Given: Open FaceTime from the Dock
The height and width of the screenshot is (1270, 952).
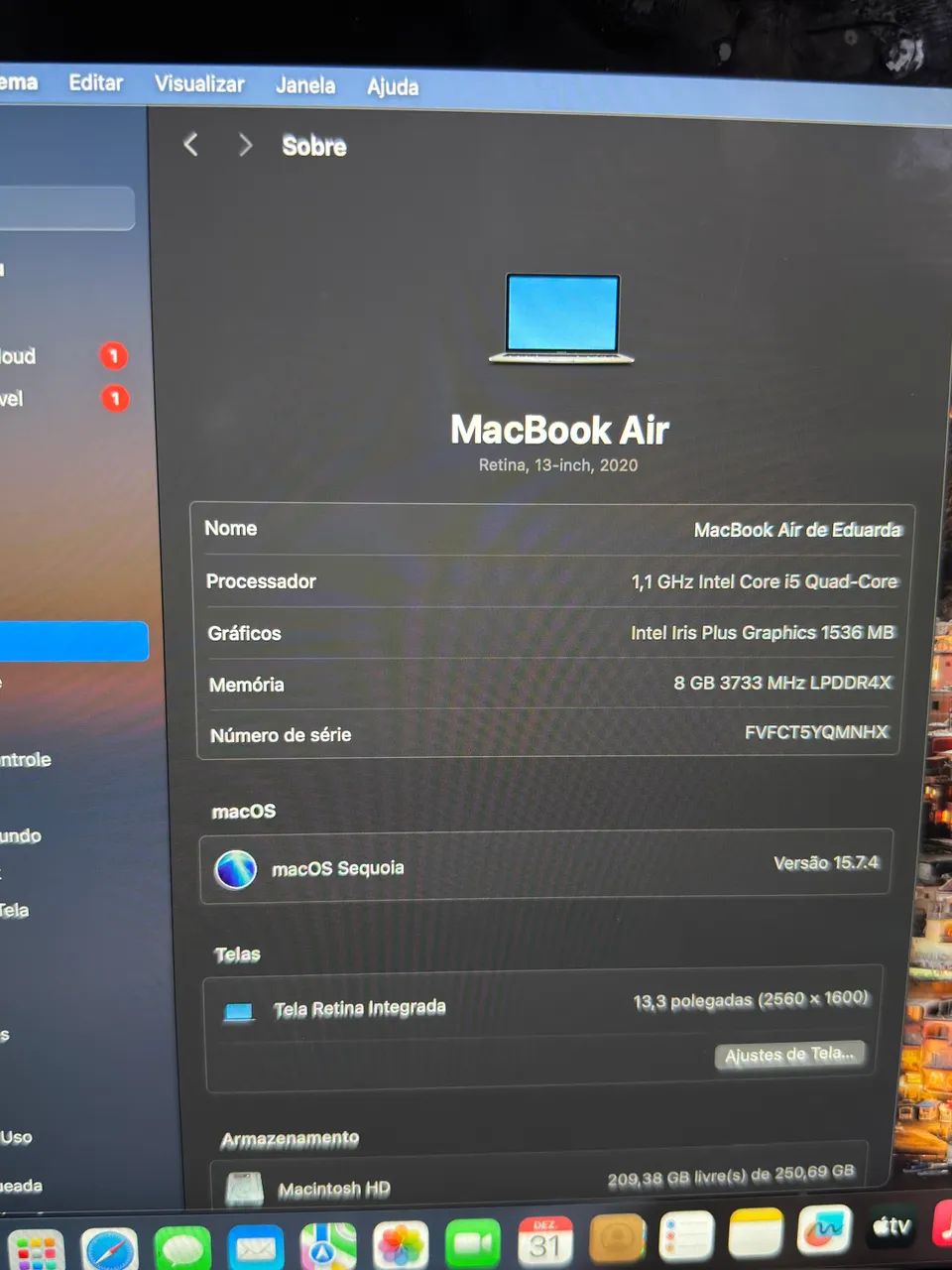Looking at the screenshot, I should (473, 1243).
